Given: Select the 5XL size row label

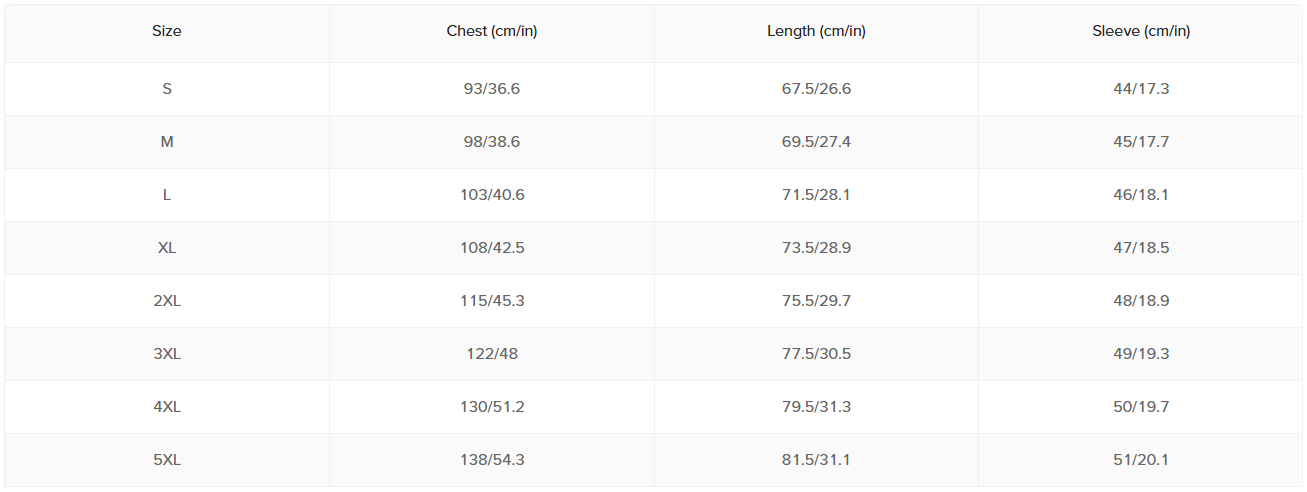Looking at the screenshot, I should coord(167,460).
